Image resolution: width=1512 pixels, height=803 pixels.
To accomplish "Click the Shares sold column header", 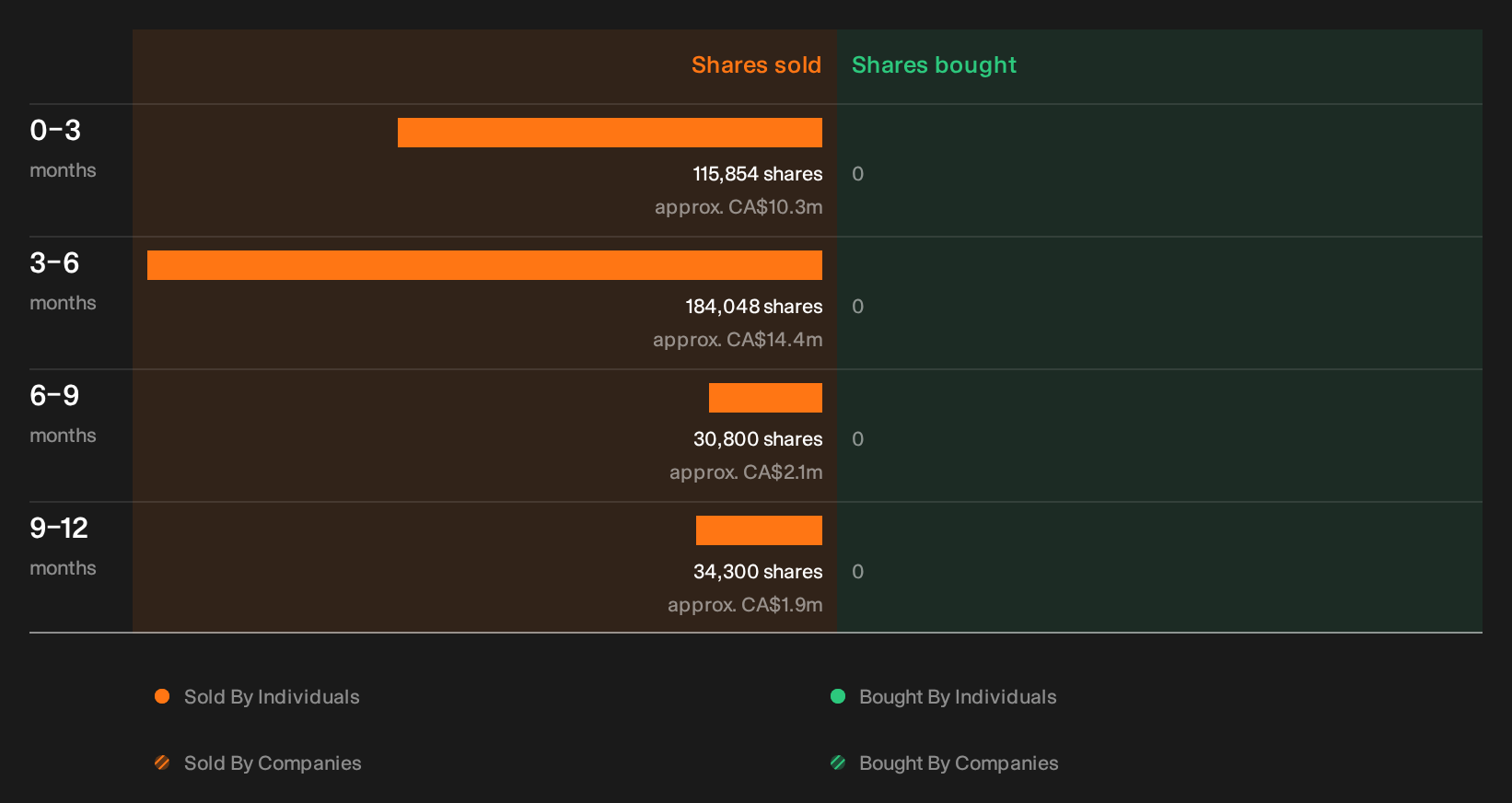I will tap(756, 65).
